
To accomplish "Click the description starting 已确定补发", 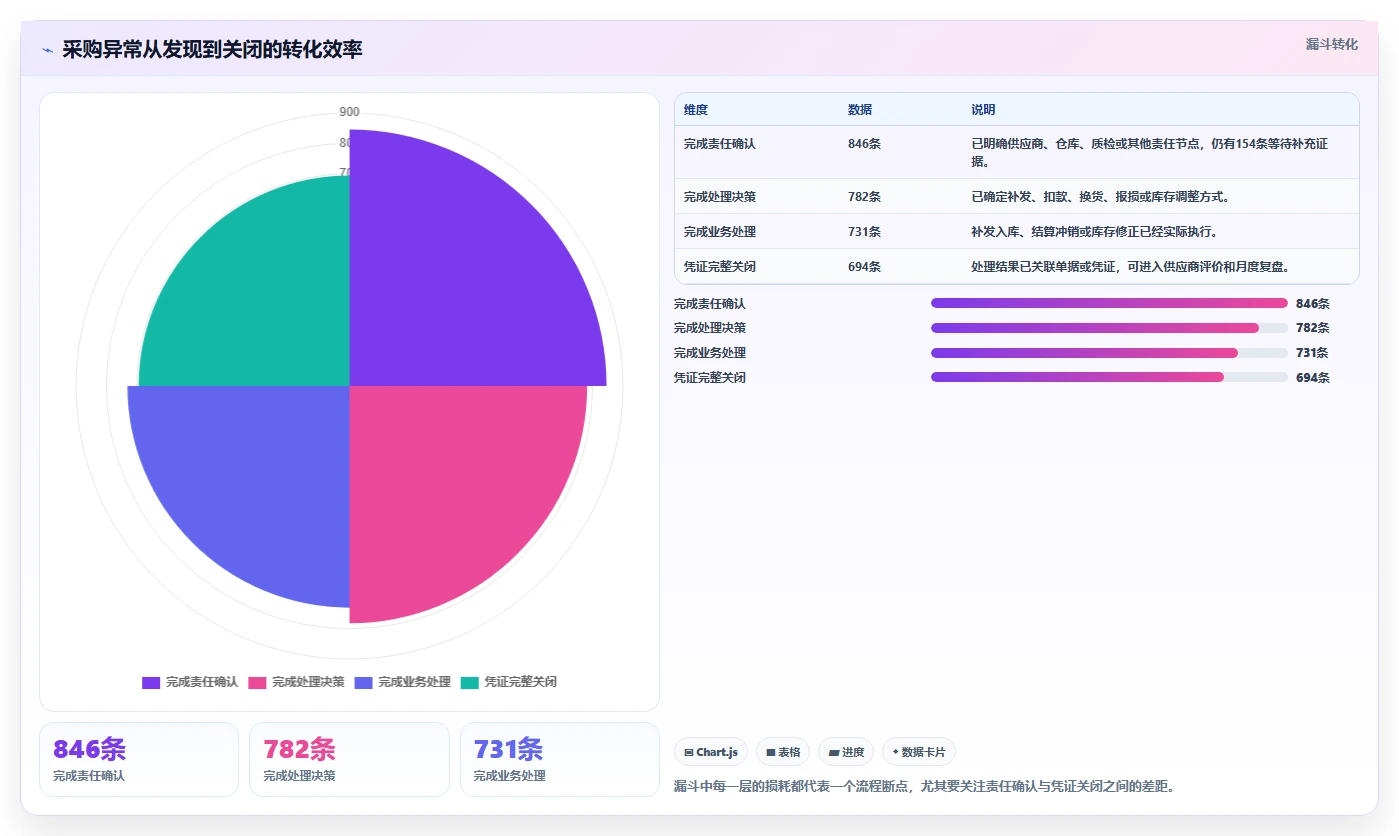I will pos(1100,197).
